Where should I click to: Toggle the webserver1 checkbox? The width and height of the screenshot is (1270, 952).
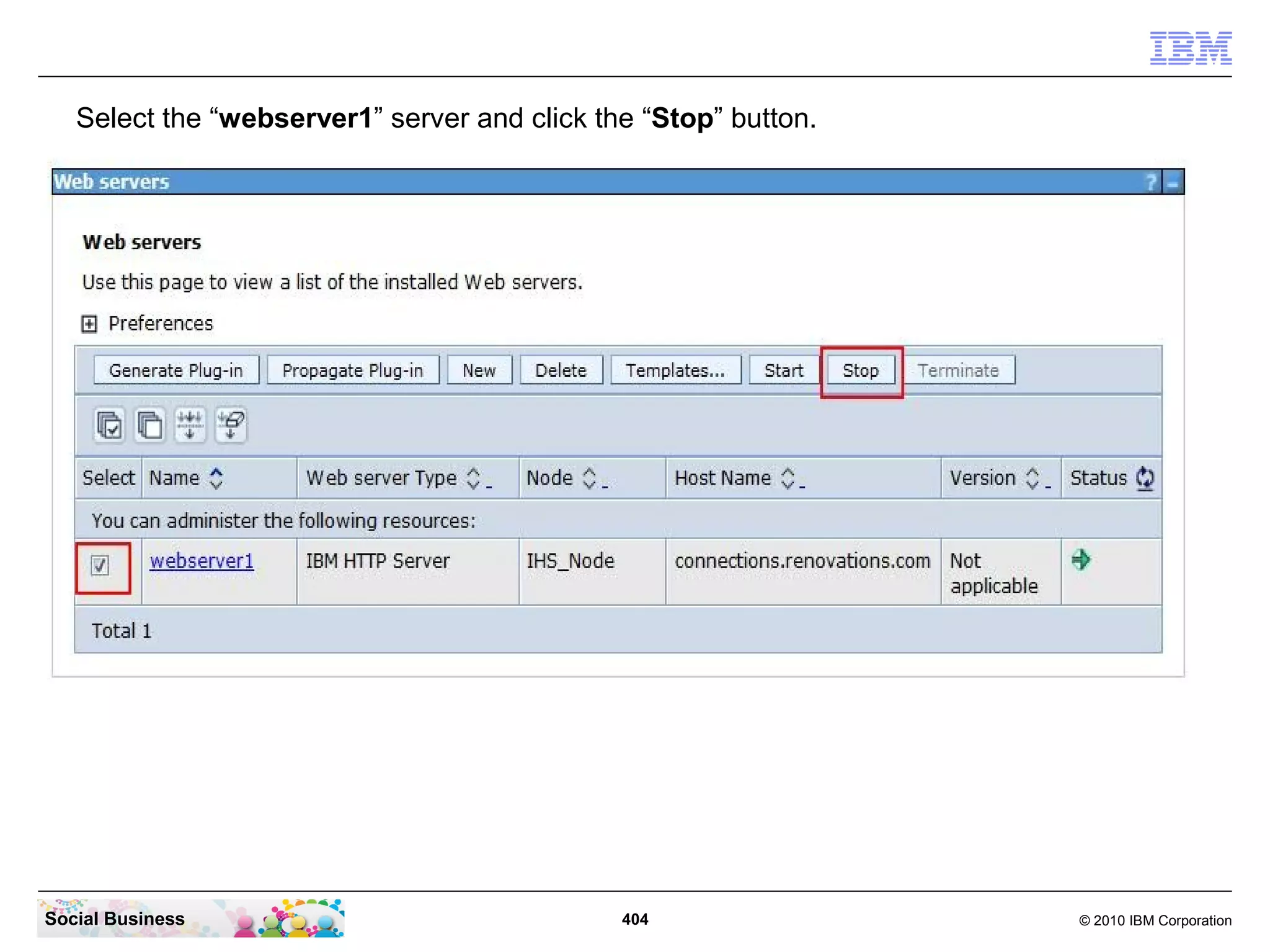point(100,565)
